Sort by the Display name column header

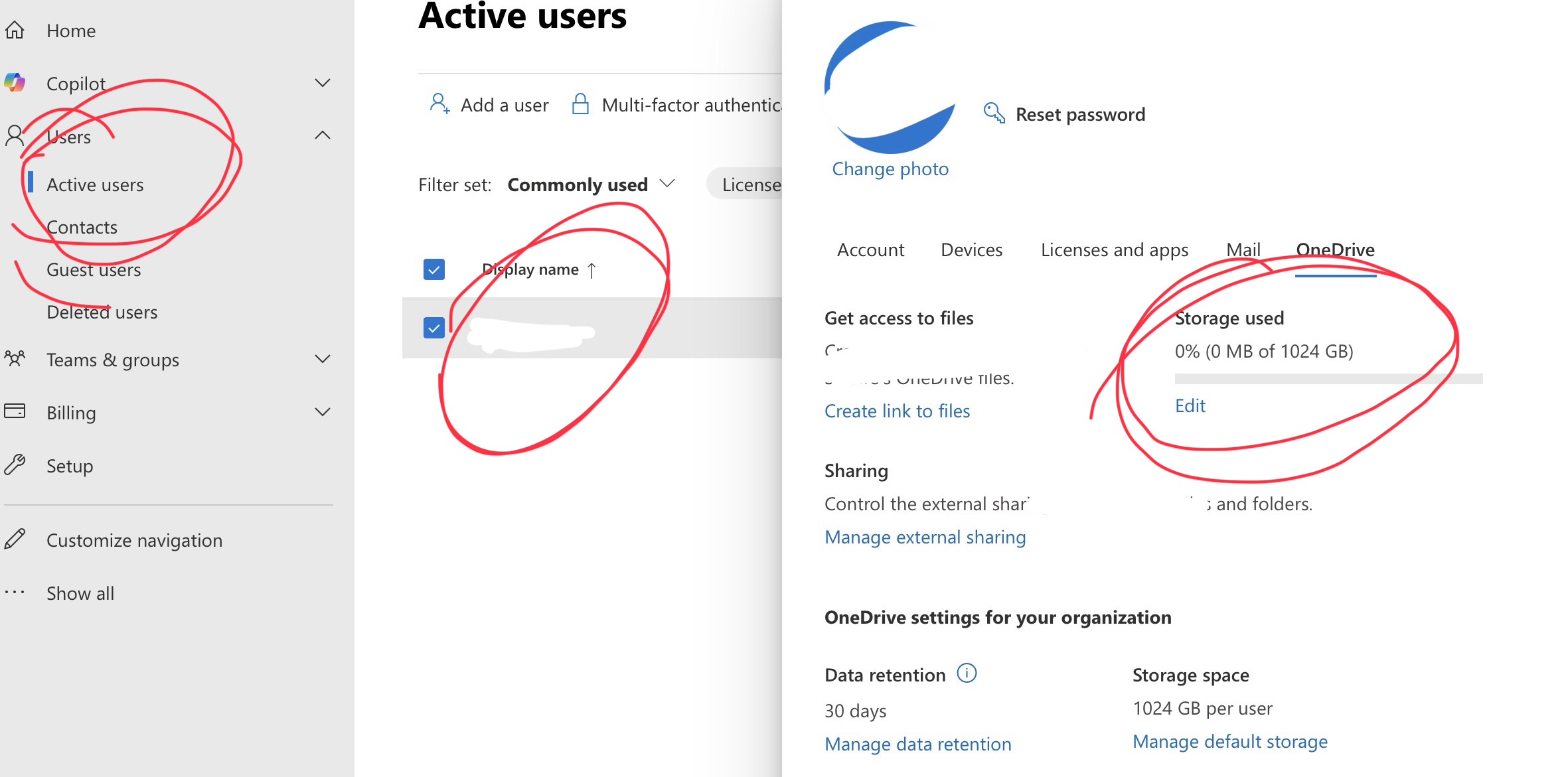tap(530, 269)
